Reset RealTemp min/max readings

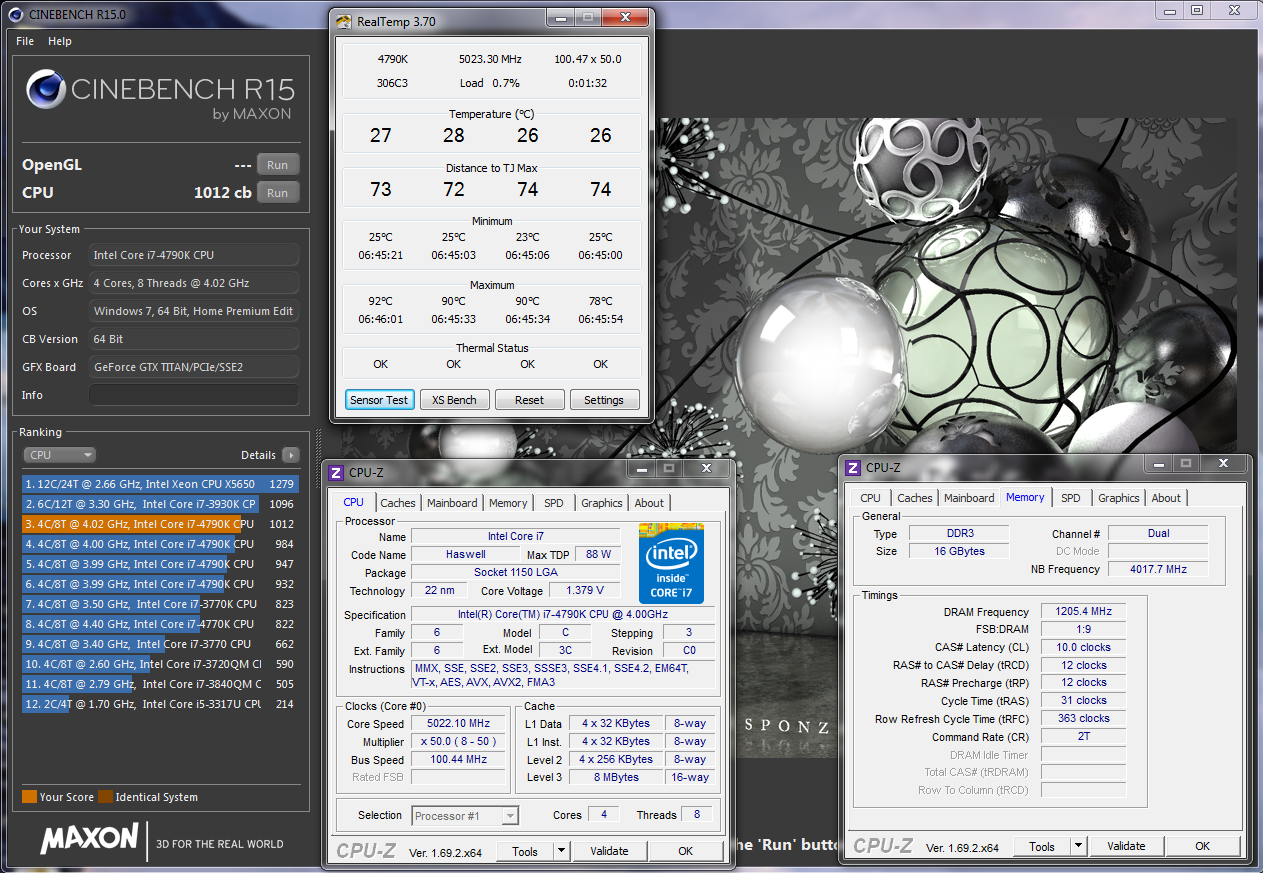(529, 400)
